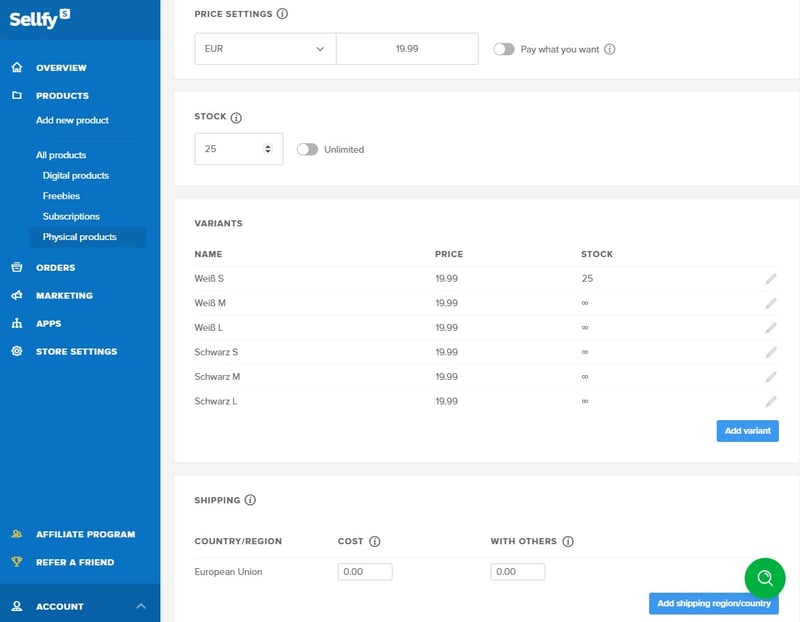The height and width of the screenshot is (622, 800).
Task: Toggle Unlimited stock switch
Action: (307, 149)
